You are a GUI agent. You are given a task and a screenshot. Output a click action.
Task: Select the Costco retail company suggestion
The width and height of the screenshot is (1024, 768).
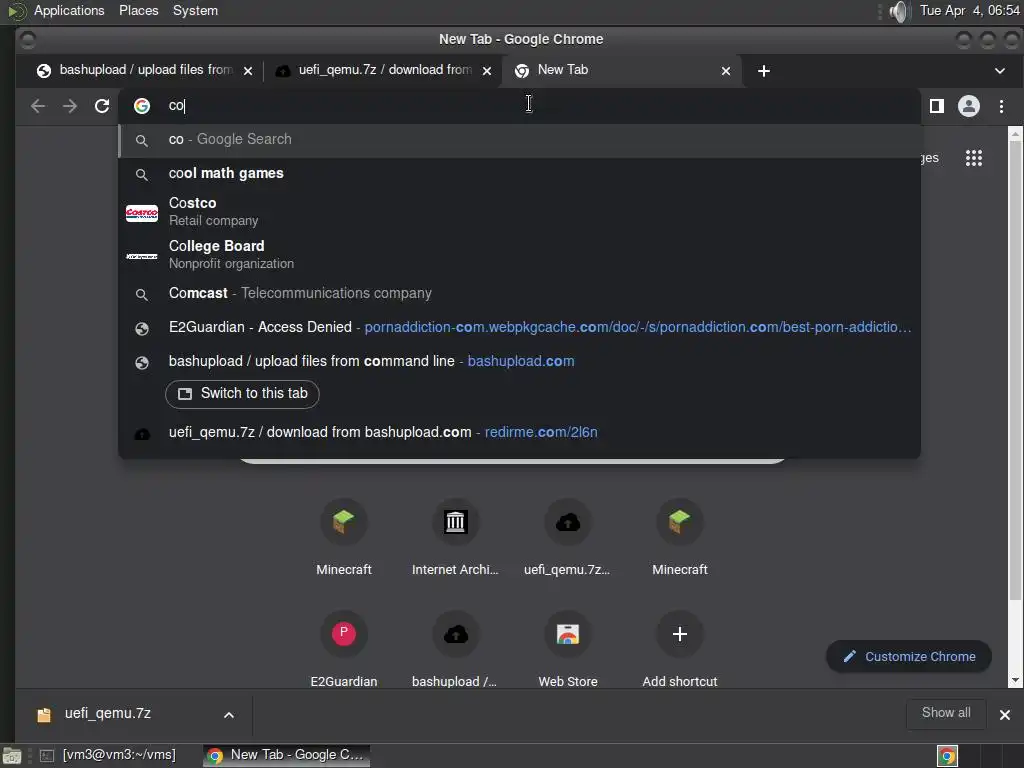point(519,212)
